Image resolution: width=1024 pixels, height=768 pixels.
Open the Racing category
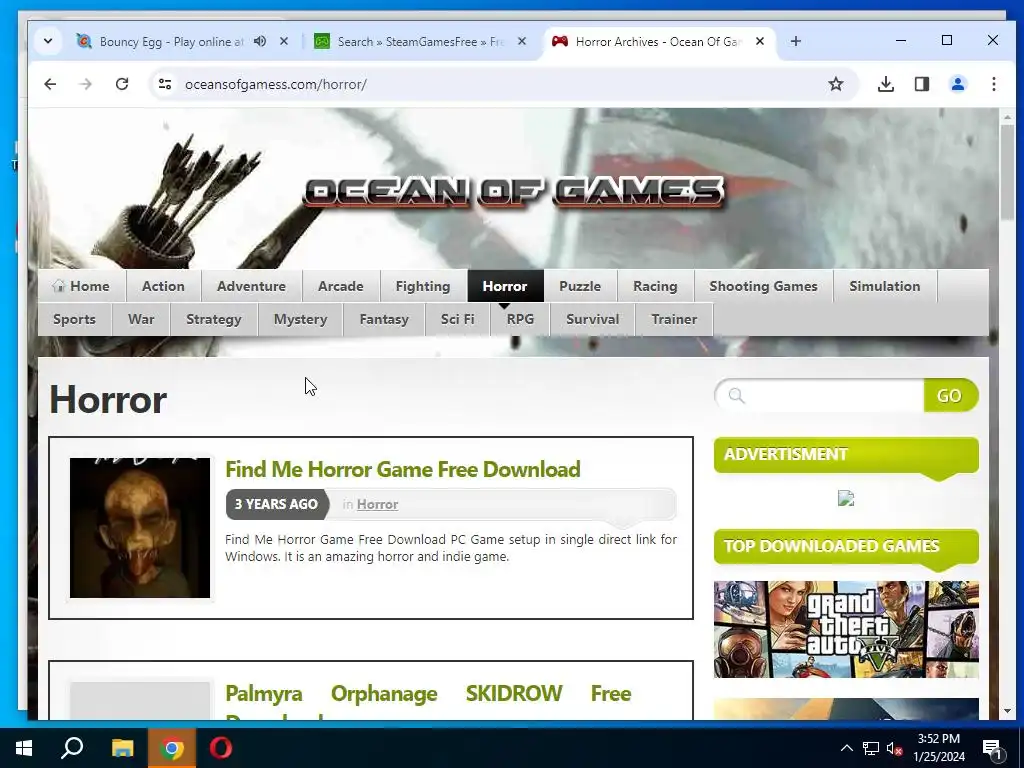coord(655,286)
